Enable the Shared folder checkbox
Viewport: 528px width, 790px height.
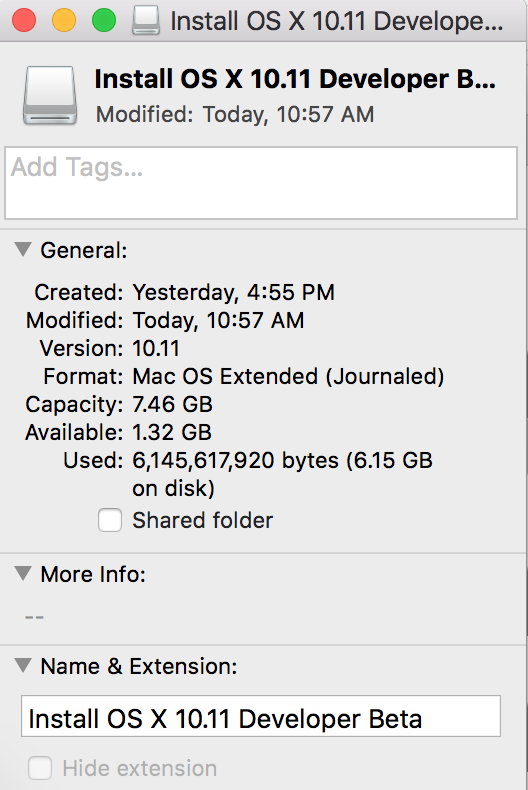click(x=110, y=520)
